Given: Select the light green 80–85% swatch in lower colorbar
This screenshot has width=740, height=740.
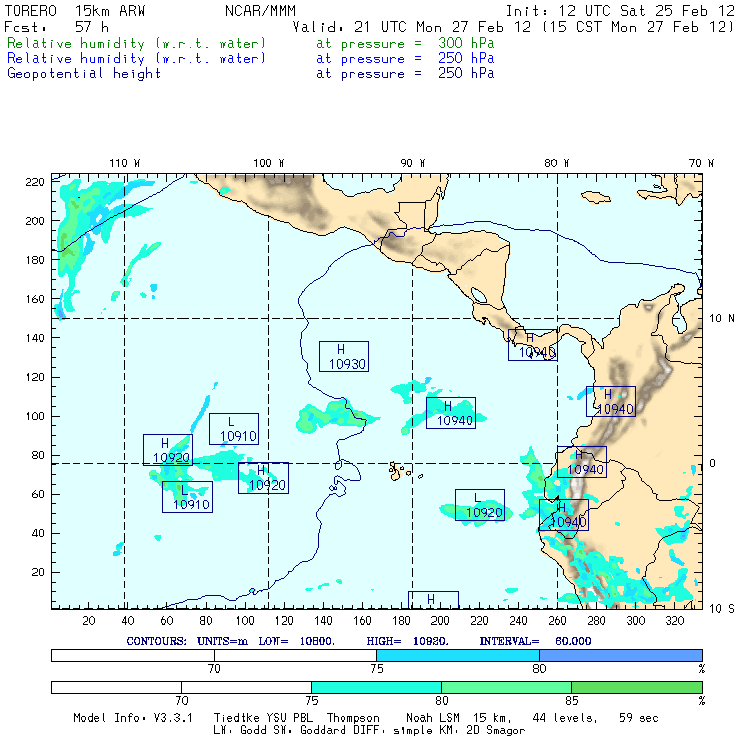Looking at the screenshot, I should 506,687.
